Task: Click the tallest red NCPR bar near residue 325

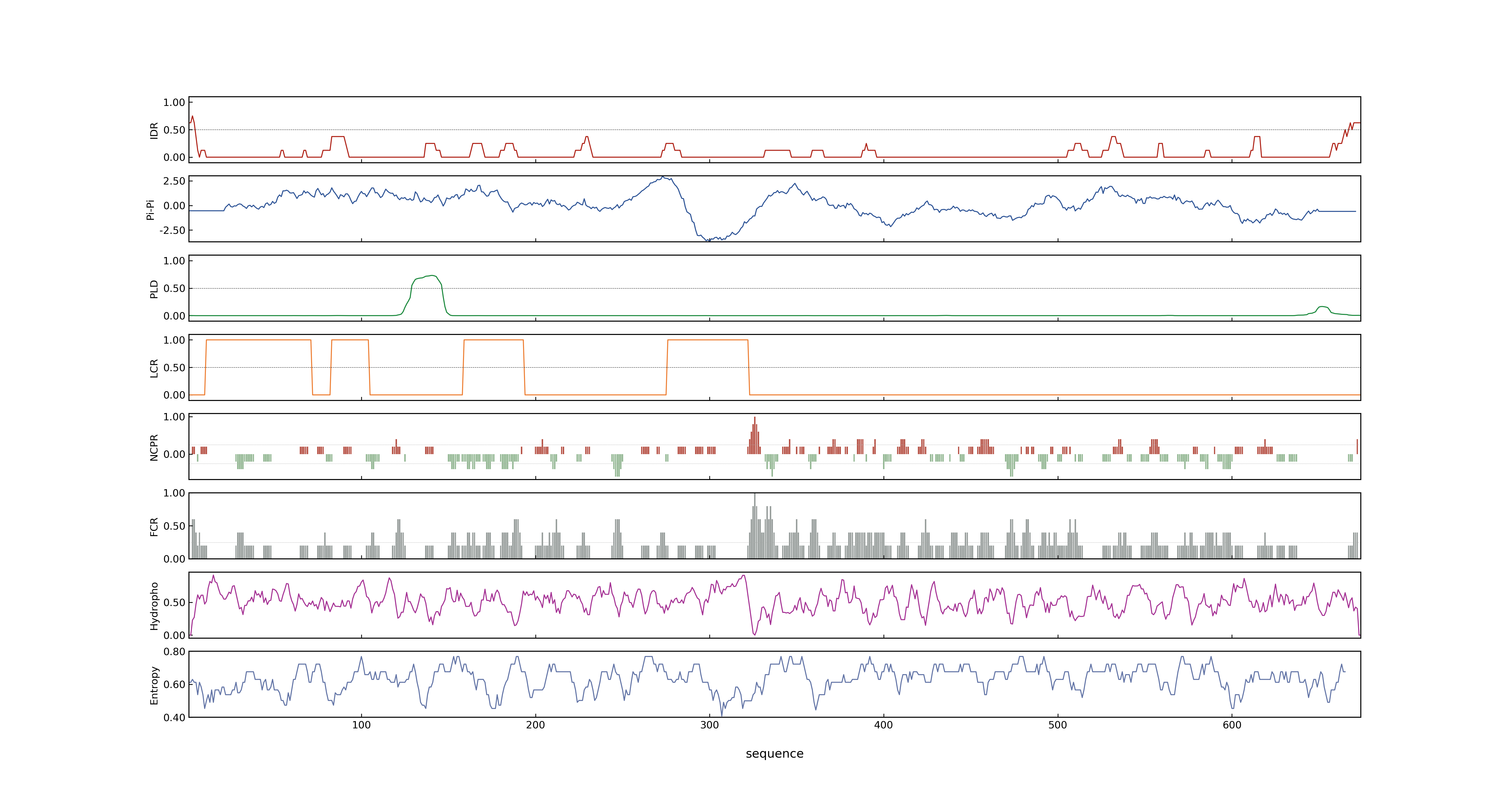Action: coord(755,435)
